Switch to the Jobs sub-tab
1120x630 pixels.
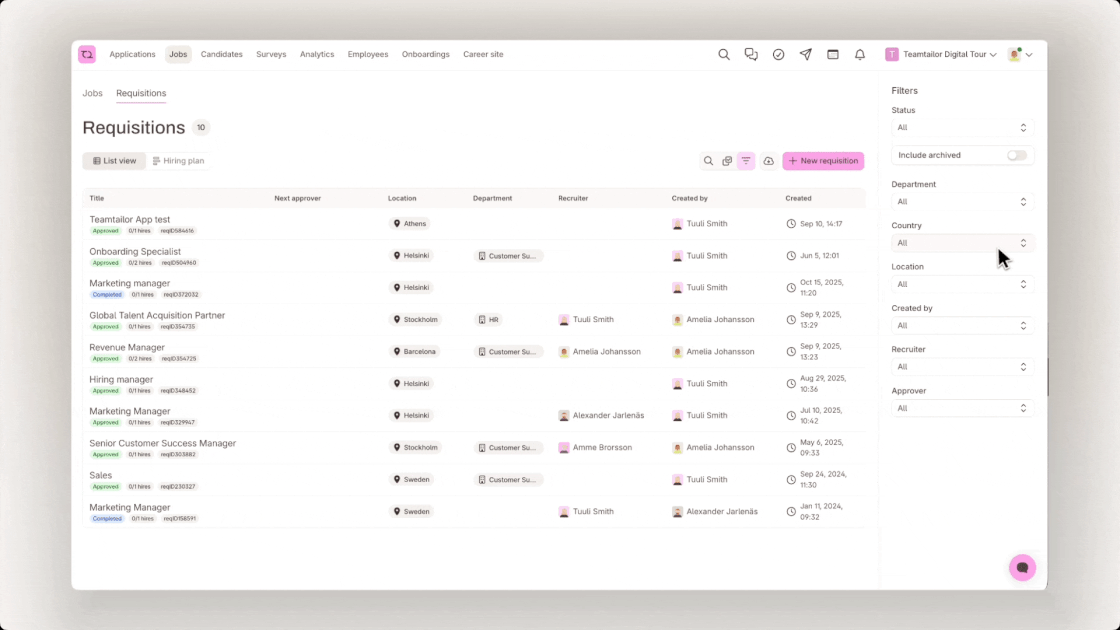point(92,93)
